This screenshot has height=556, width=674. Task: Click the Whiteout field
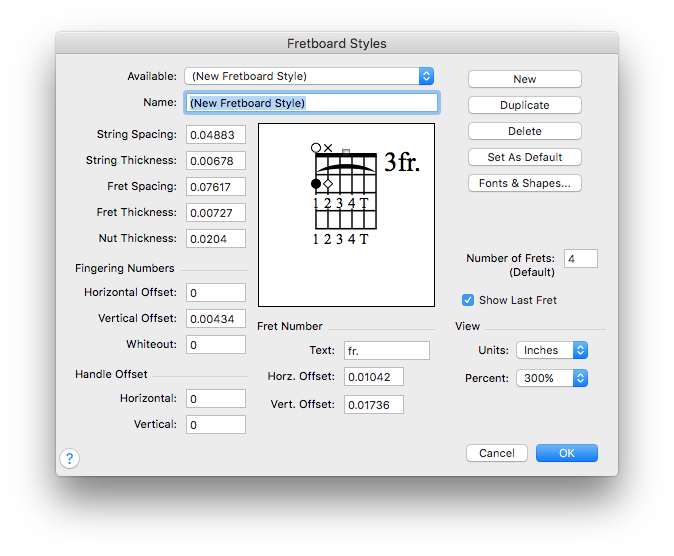(x=216, y=344)
